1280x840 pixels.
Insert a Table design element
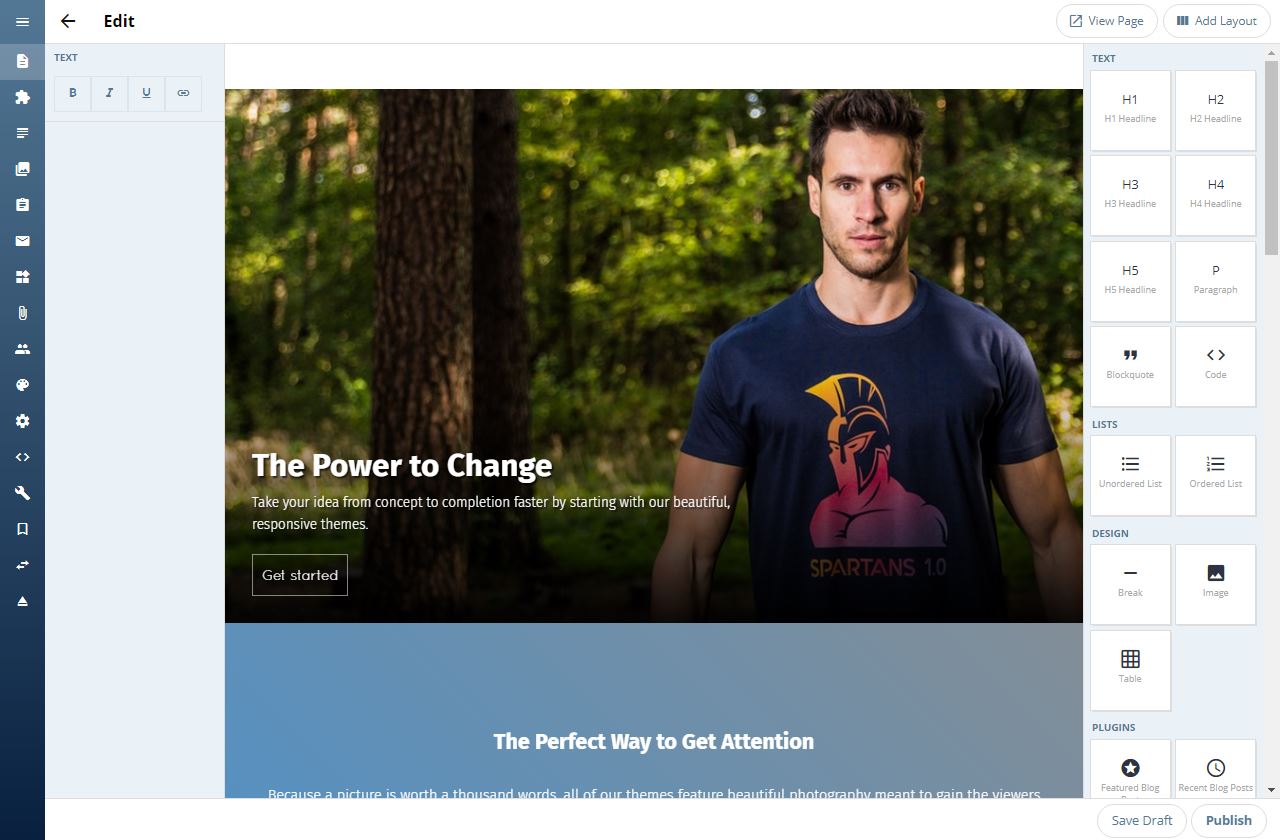tap(1130, 670)
